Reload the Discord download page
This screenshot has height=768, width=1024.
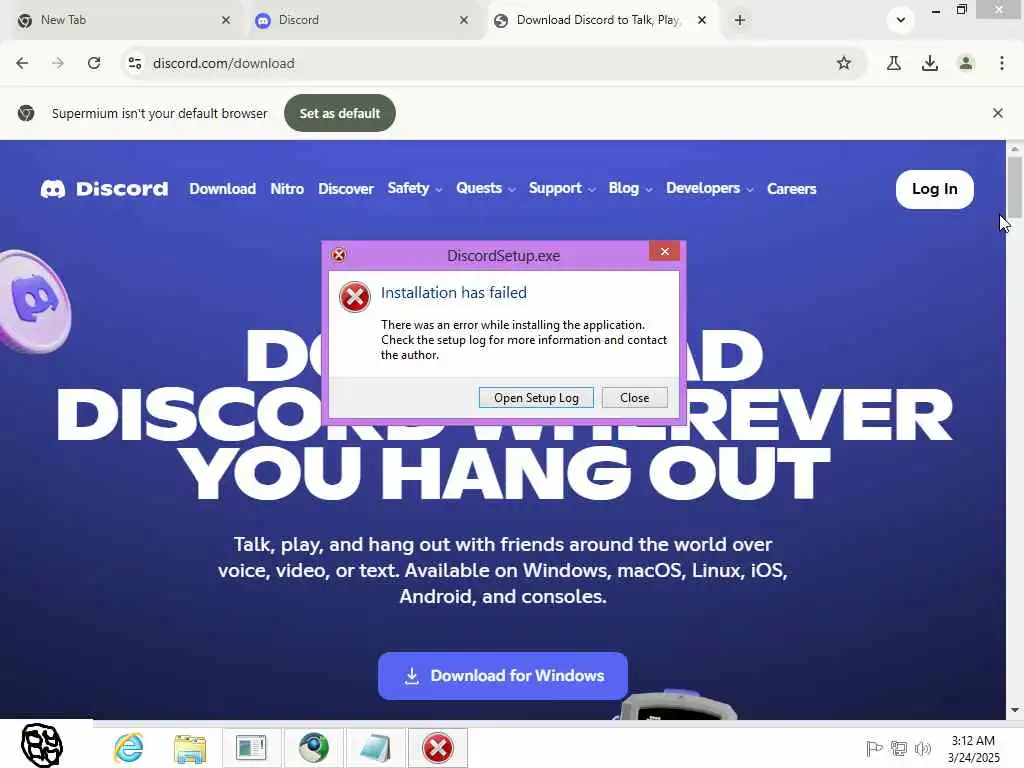click(x=94, y=63)
